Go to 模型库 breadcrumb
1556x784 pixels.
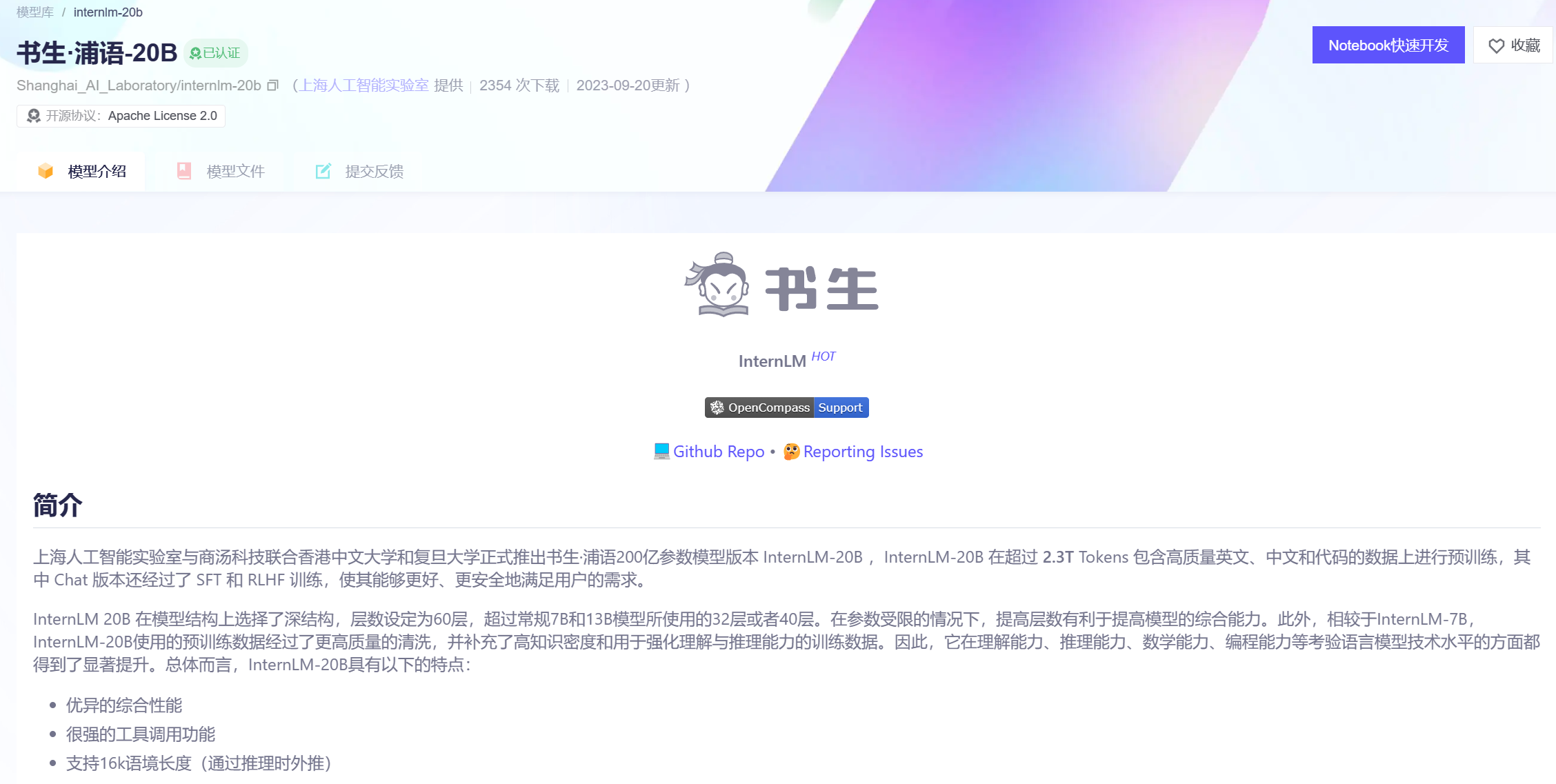[x=35, y=12]
